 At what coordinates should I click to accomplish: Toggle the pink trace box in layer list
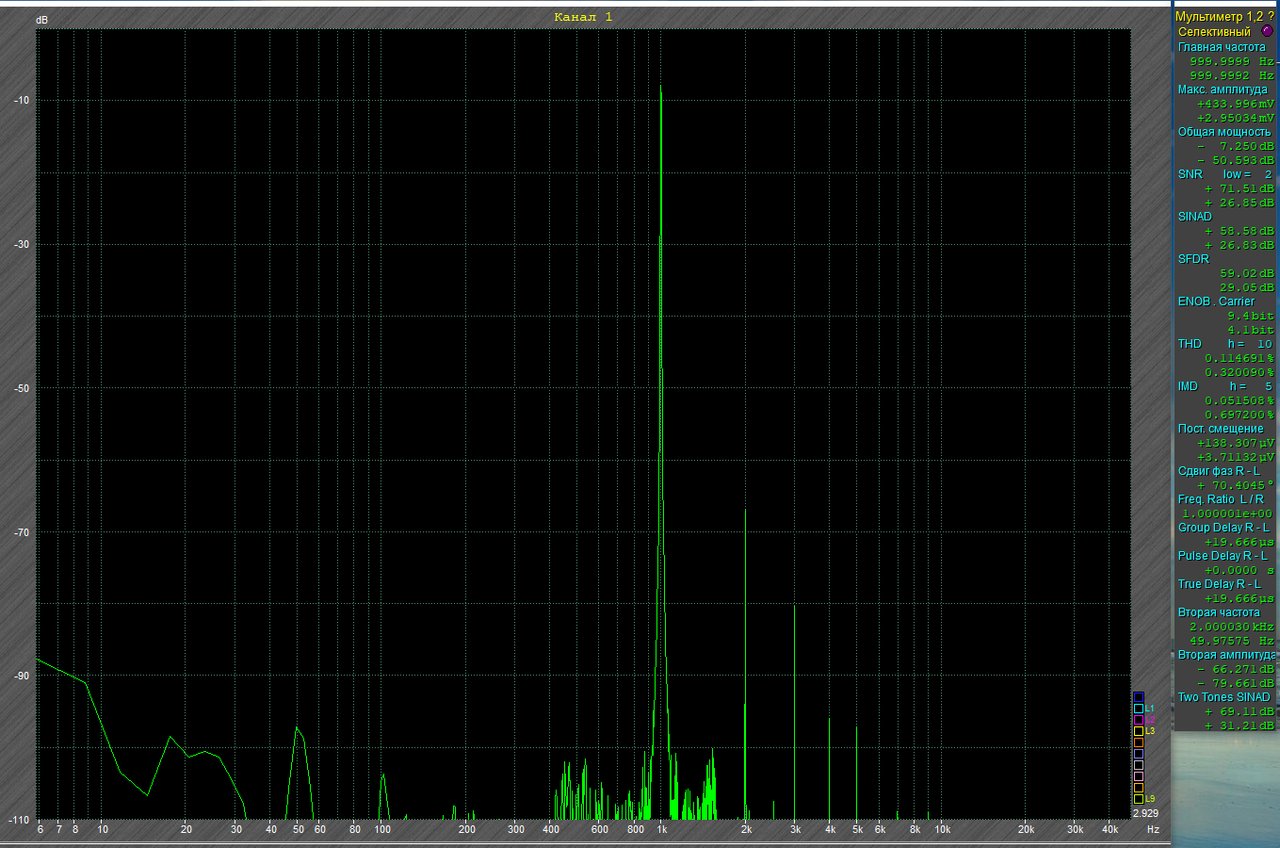(1138, 776)
